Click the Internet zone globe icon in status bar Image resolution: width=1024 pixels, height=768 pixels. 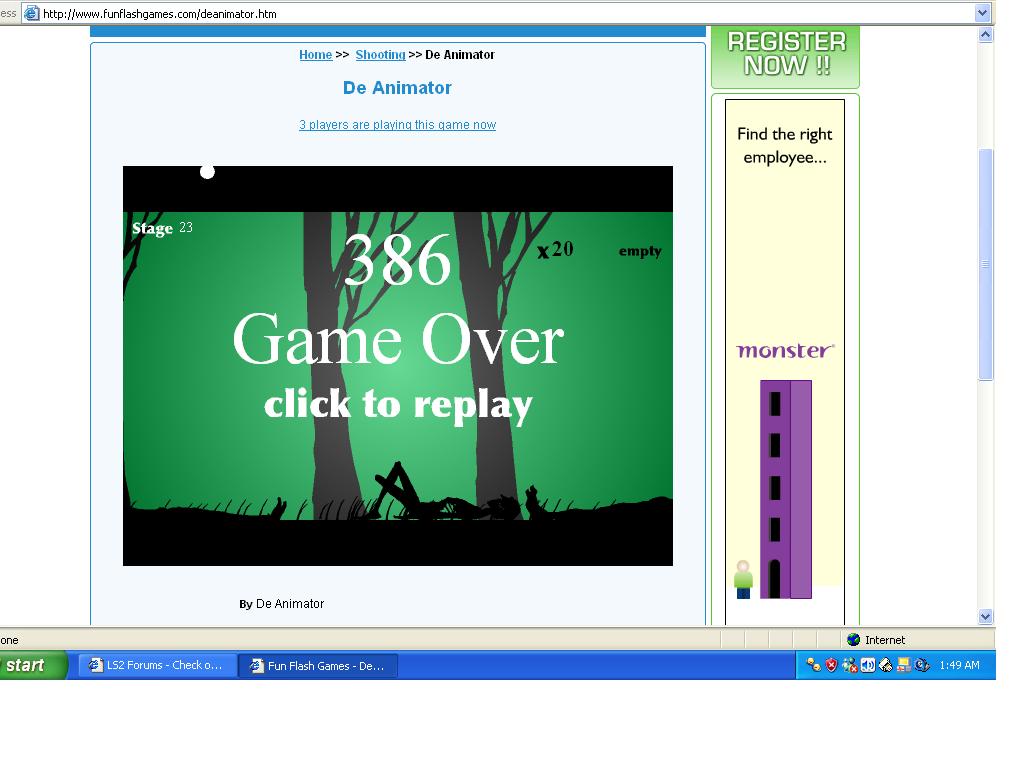pyautogui.click(x=854, y=639)
